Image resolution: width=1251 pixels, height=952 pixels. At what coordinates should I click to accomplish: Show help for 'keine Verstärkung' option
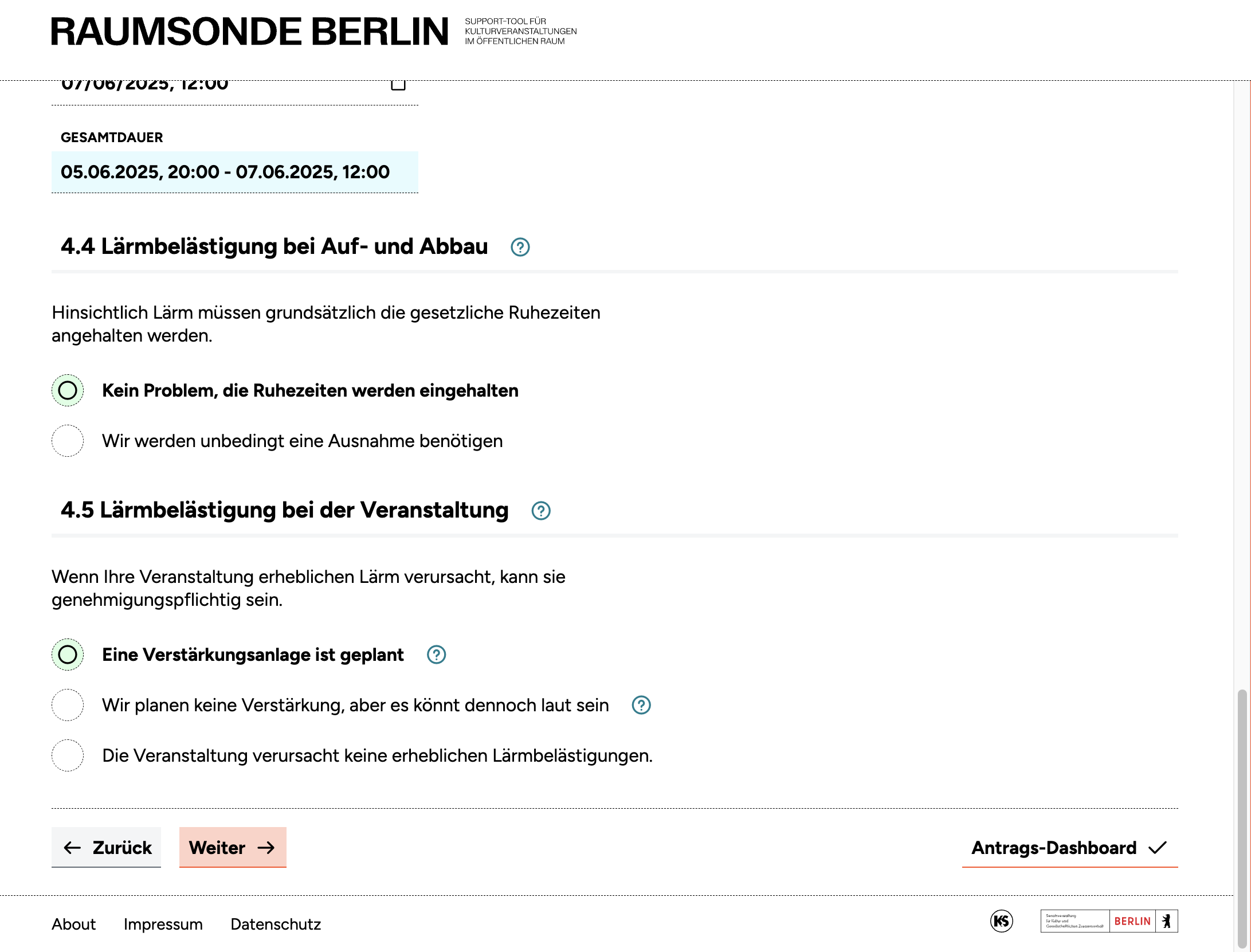click(x=641, y=705)
